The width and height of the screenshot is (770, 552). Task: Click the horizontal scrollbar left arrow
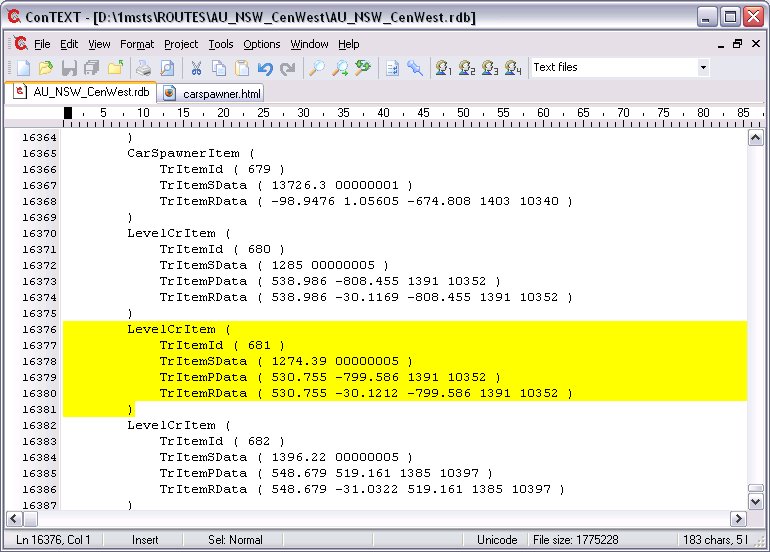13,519
